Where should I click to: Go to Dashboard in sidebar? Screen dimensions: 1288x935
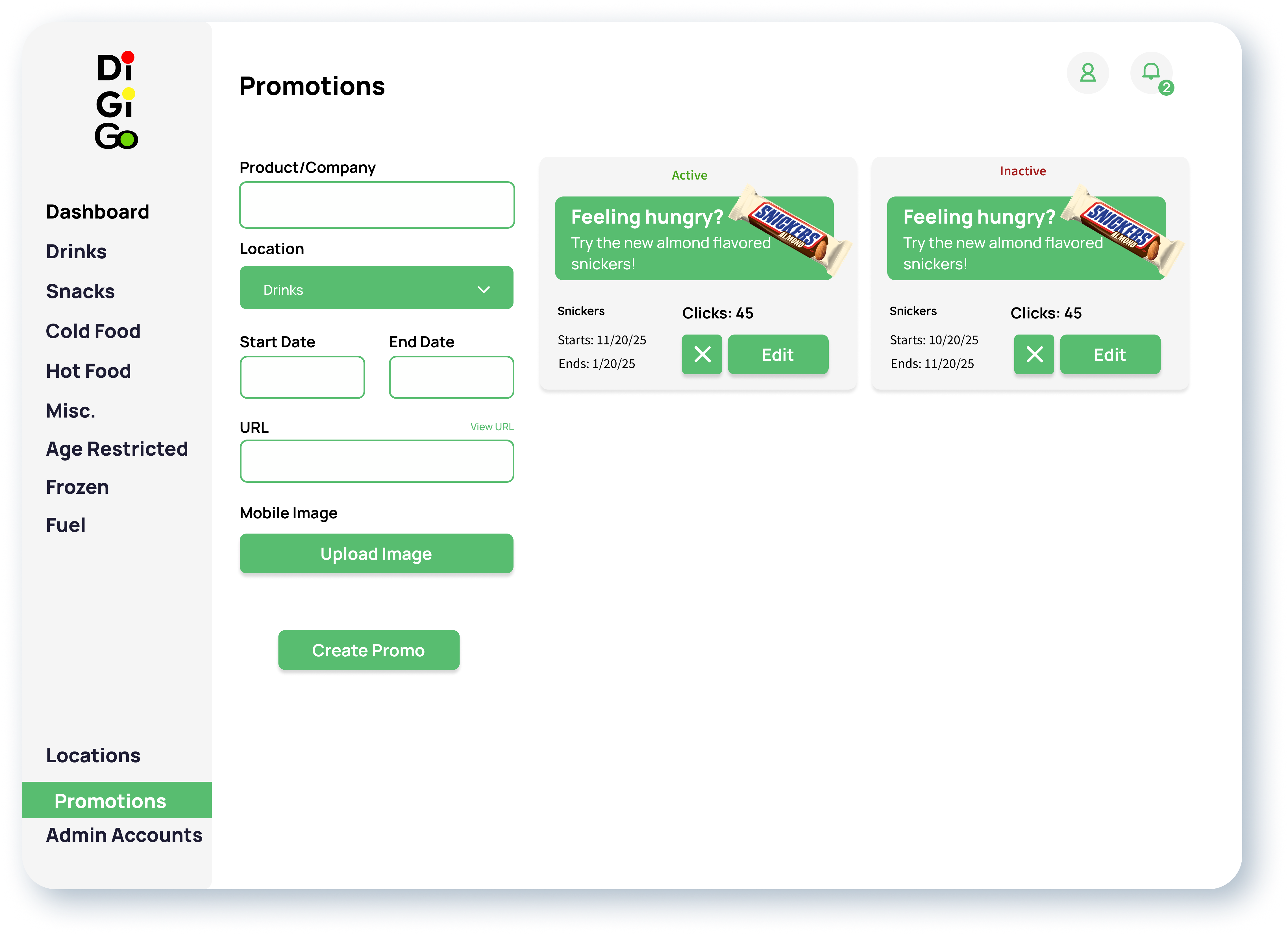(x=98, y=212)
